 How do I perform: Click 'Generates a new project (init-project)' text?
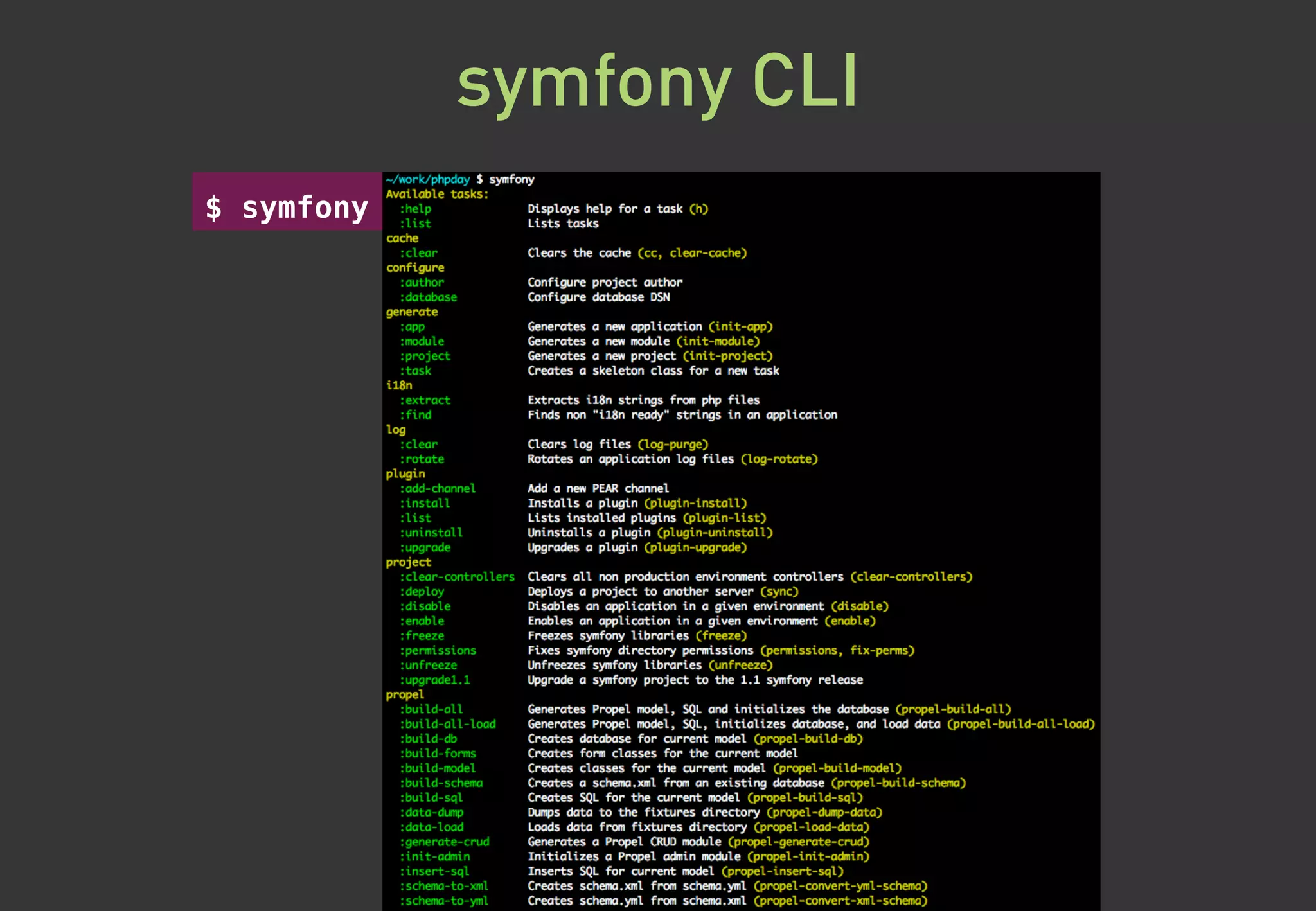[x=650, y=357]
